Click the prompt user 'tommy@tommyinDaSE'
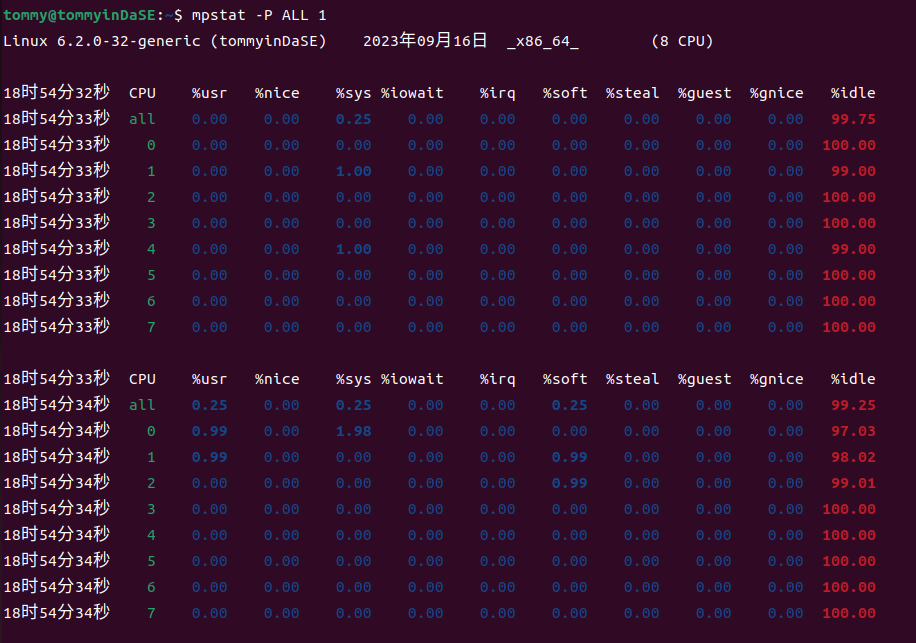Image resolution: width=916 pixels, height=643 pixels. (79, 15)
